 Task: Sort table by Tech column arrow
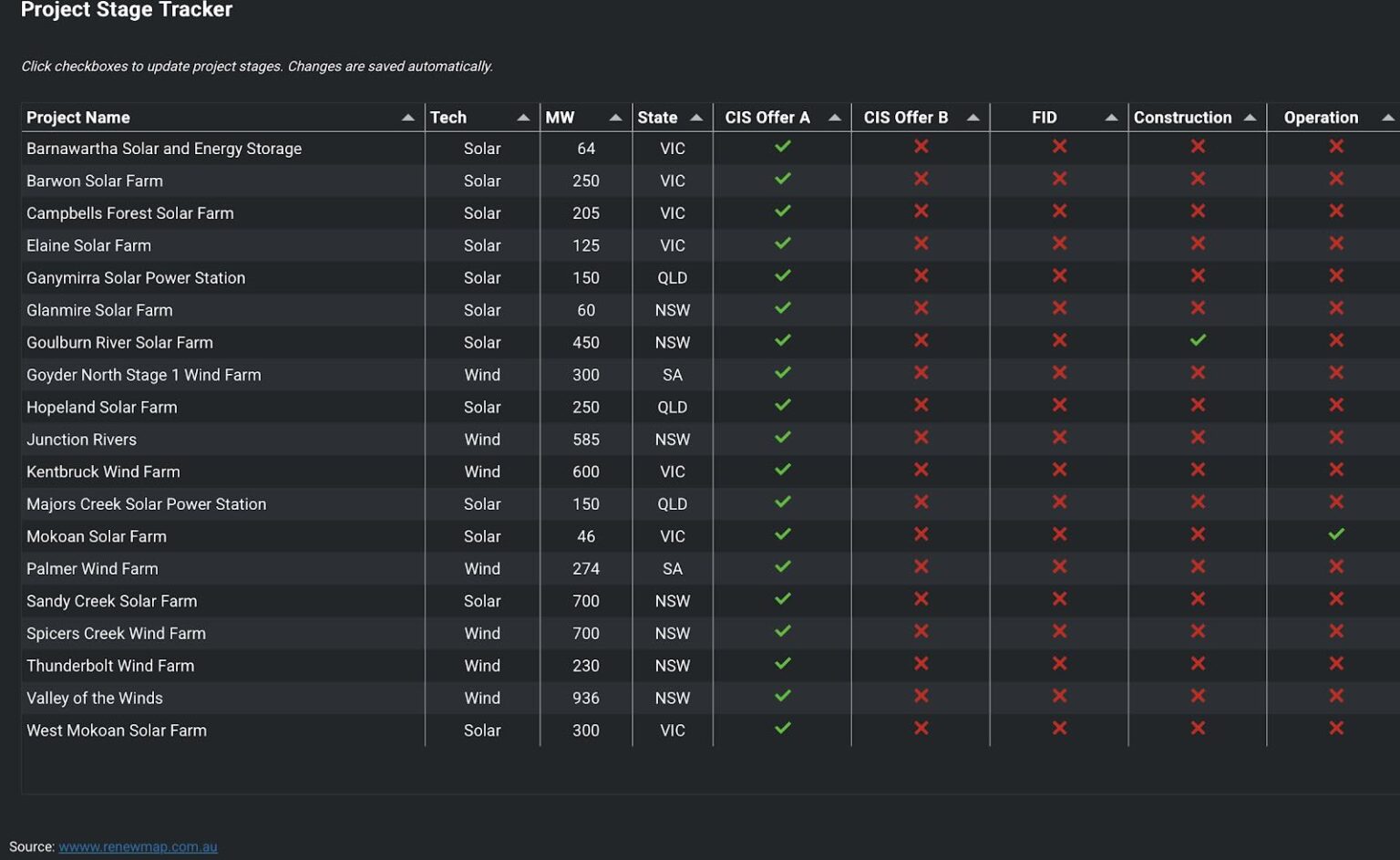[523, 118]
